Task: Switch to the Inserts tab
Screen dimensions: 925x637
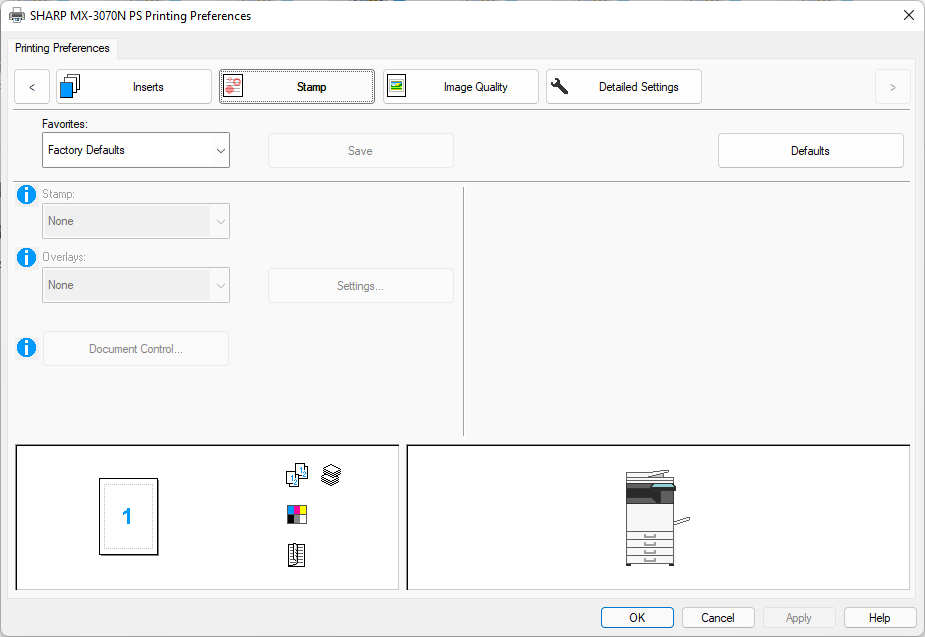Action: coord(134,87)
